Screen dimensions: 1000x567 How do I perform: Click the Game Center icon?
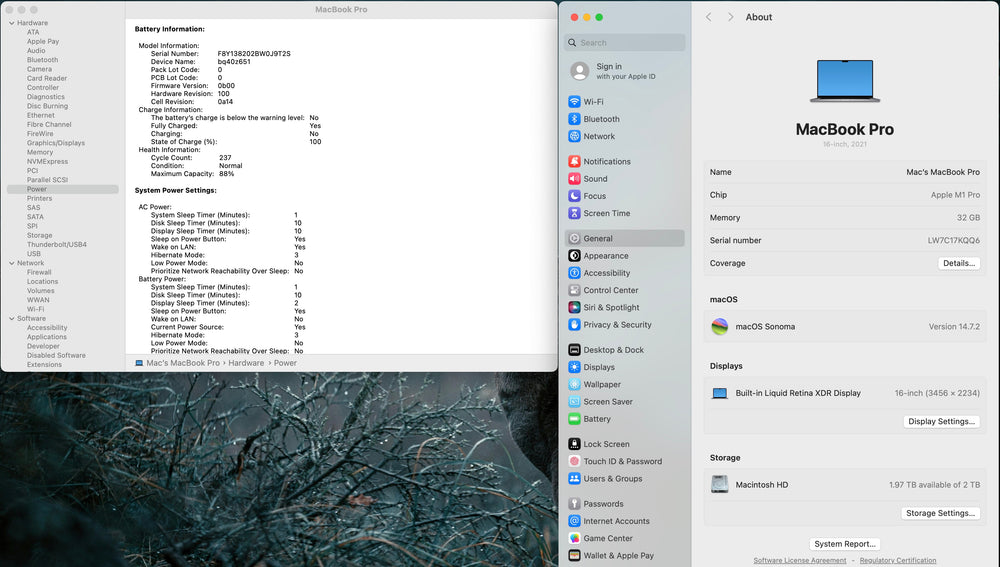point(574,538)
